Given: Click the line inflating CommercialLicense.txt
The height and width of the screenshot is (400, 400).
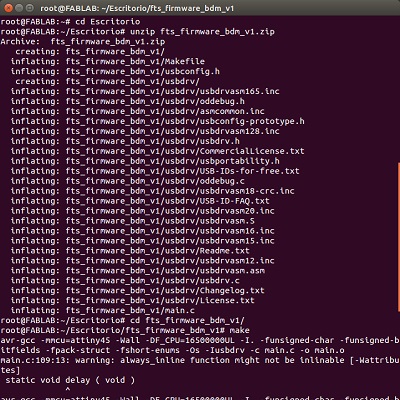Looking at the screenshot, I should (x=158, y=152).
